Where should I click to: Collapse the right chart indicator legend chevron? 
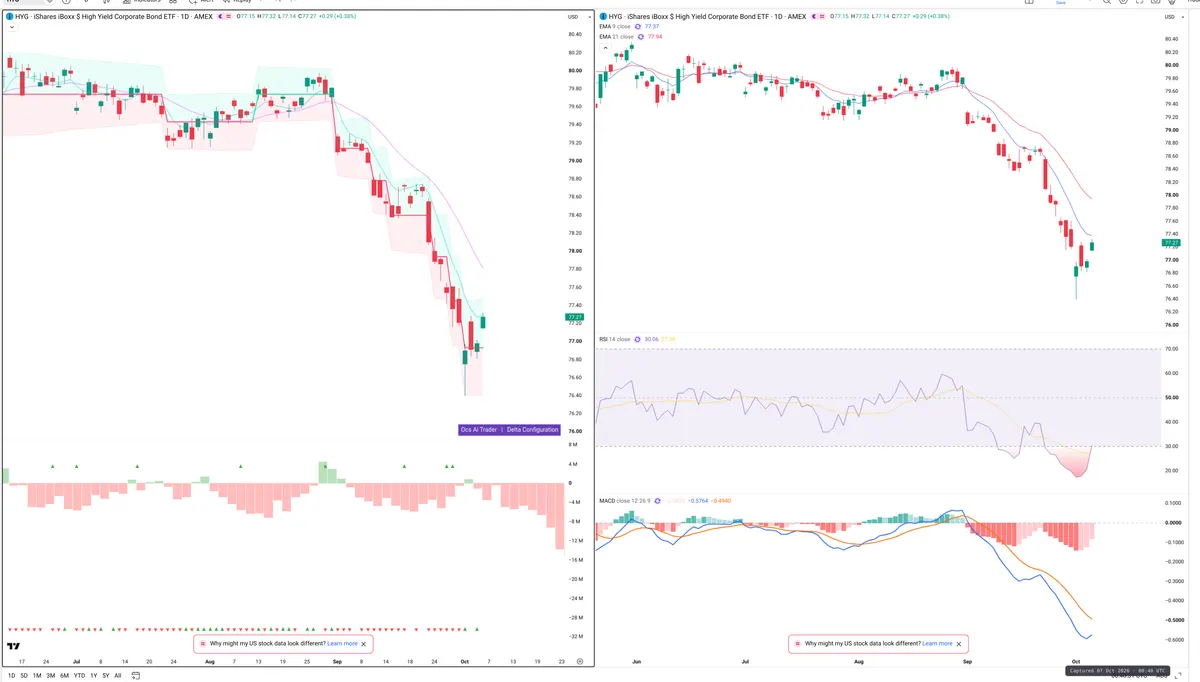pyautogui.click(x=603, y=46)
